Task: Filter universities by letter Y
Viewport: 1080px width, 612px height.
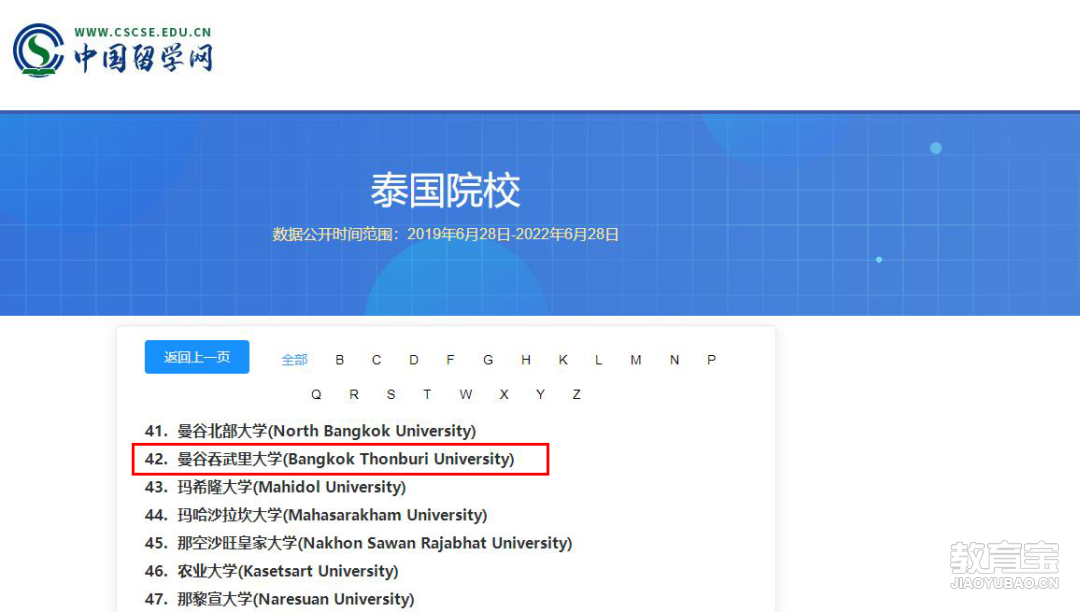Action: pyautogui.click(x=540, y=394)
